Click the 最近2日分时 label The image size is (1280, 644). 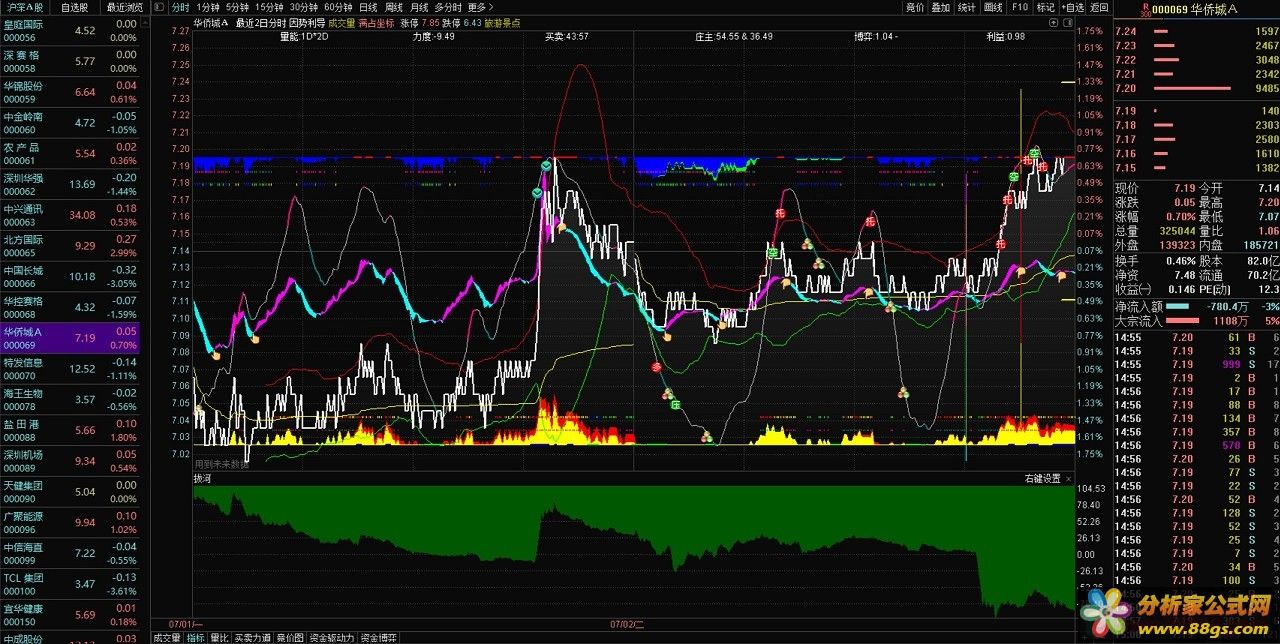(x=260, y=21)
